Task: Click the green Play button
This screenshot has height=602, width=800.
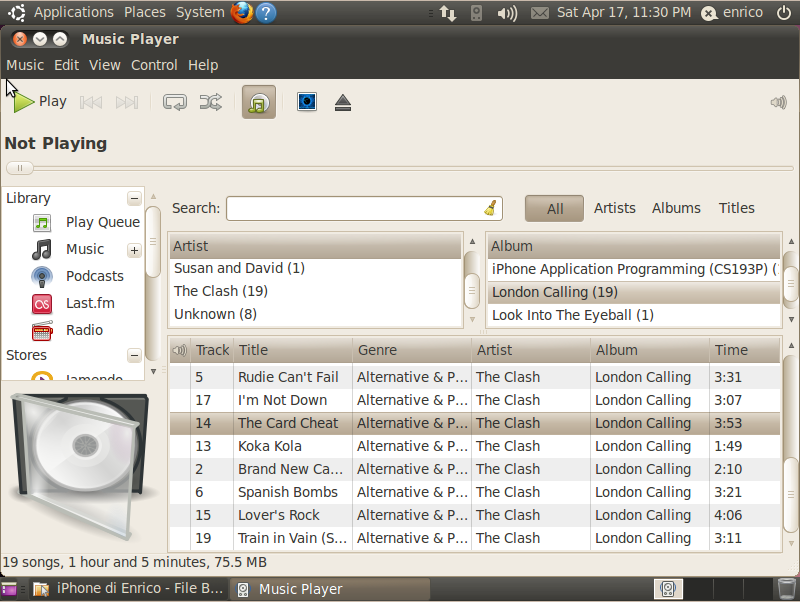Action: pyautogui.click(x=39, y=102)
